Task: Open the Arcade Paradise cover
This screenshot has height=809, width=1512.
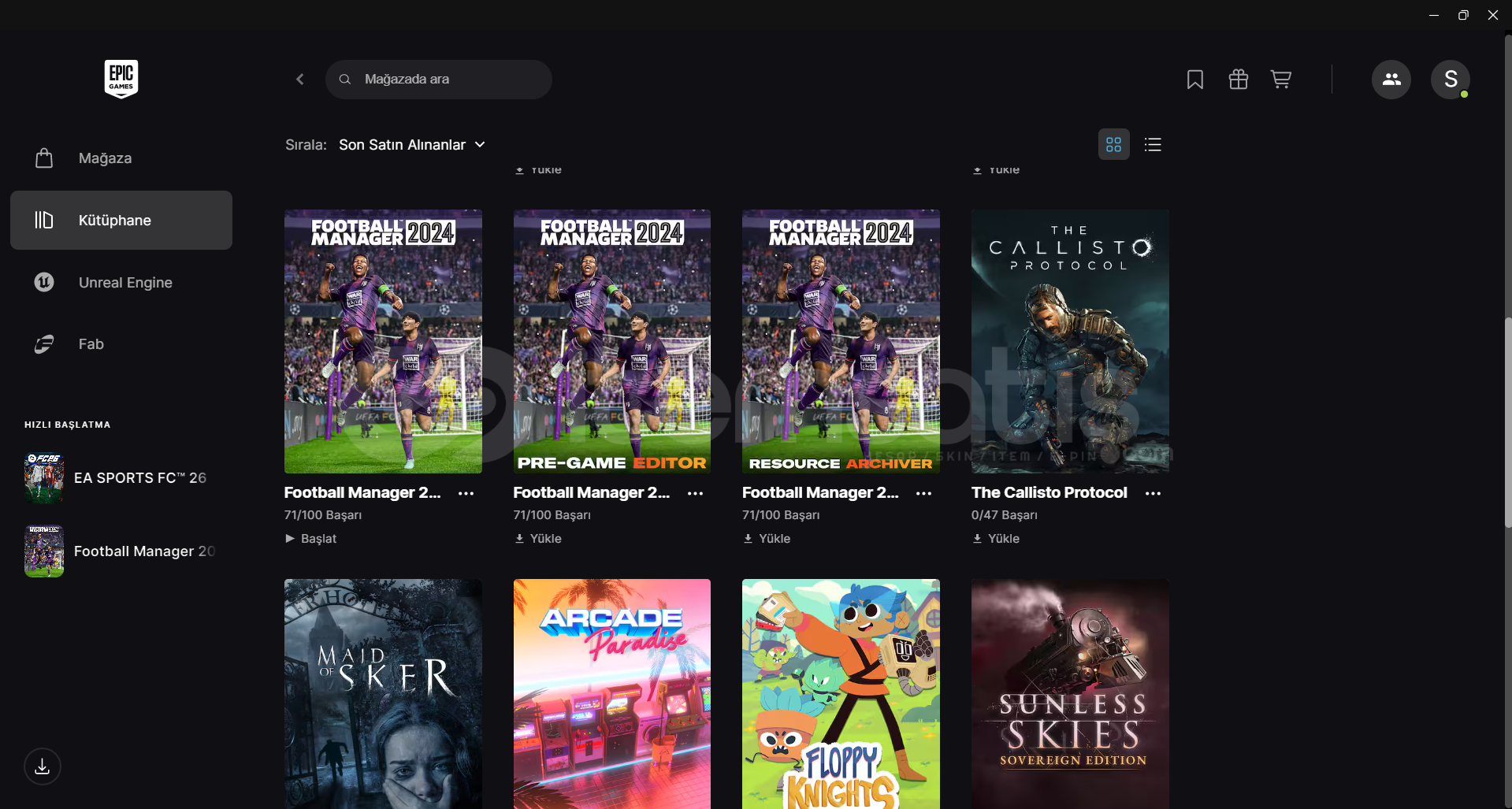Action: [x=612, y=694]
